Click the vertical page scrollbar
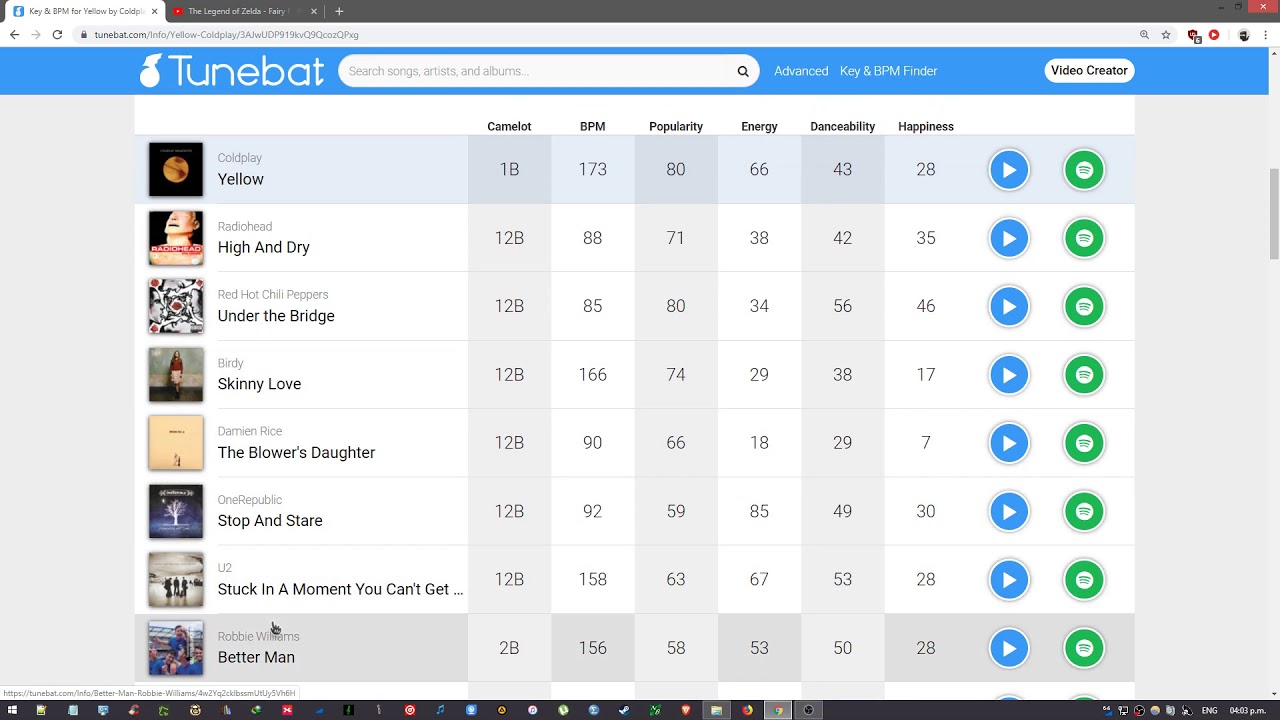Viewport: 1280px width, 720px height. (x=1273, y=214)
